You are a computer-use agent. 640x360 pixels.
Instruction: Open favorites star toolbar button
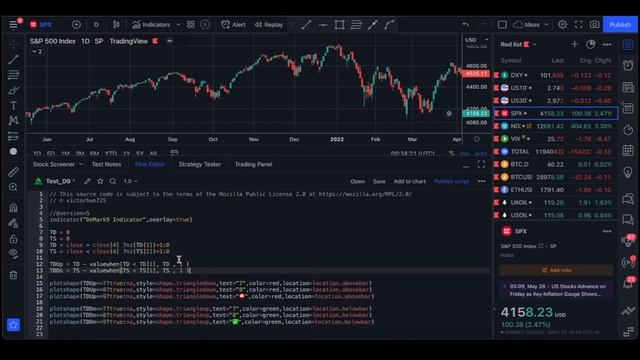13,325
